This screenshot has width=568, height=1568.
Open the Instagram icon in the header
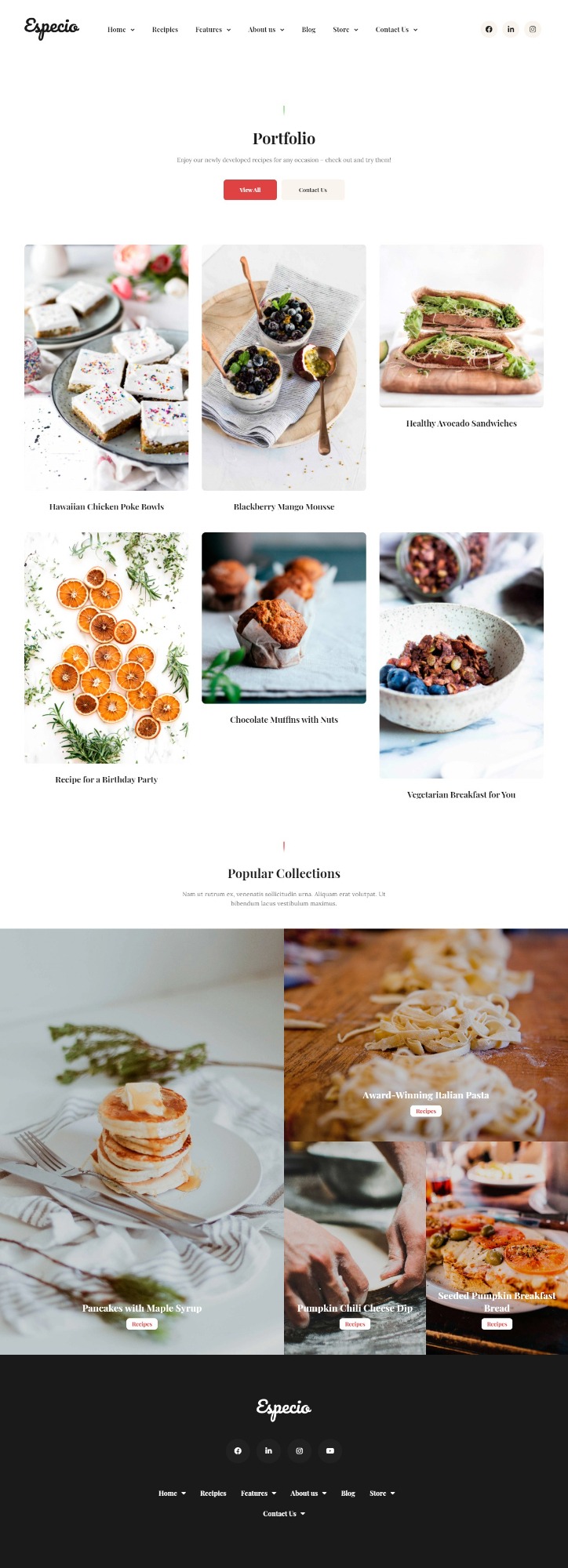click(x=533, y=29)
